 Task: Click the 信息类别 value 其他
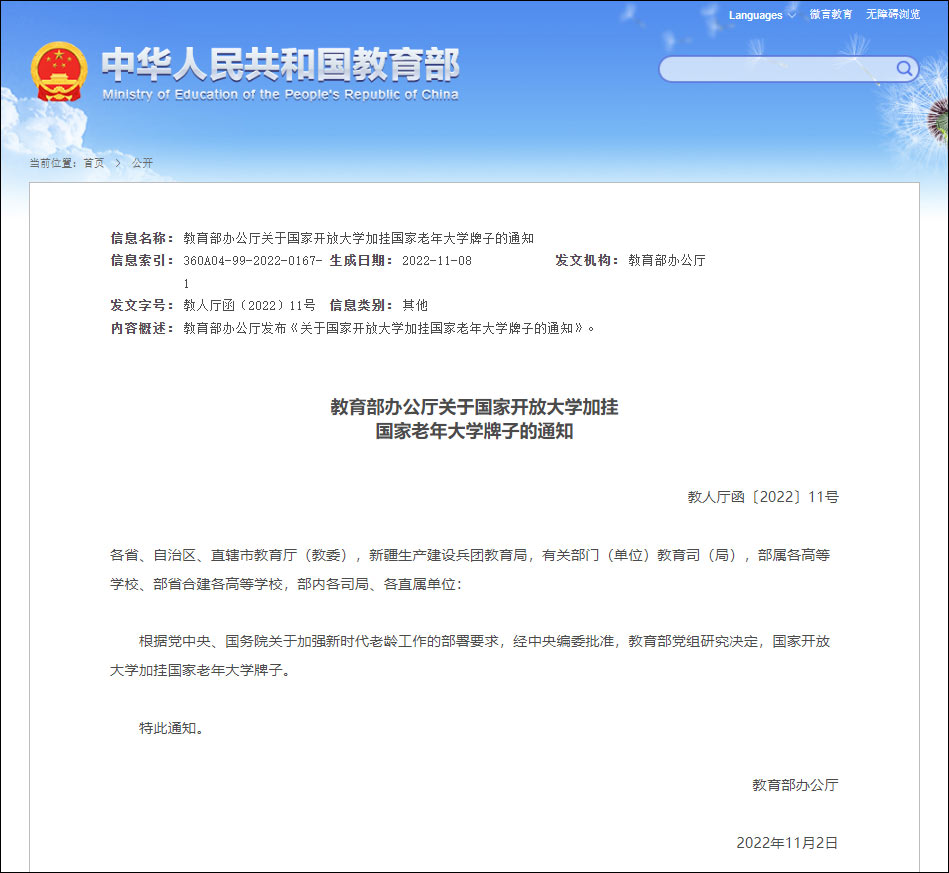pyautogui.click(x=415, y=305)
